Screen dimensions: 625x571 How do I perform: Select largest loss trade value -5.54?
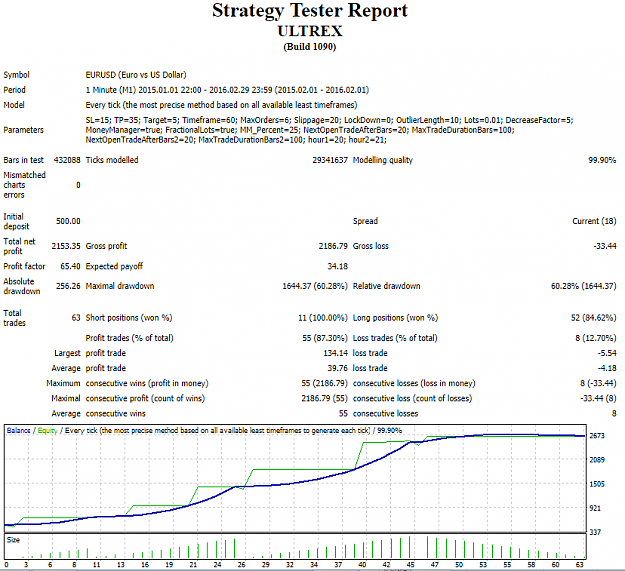pos(607,353)
